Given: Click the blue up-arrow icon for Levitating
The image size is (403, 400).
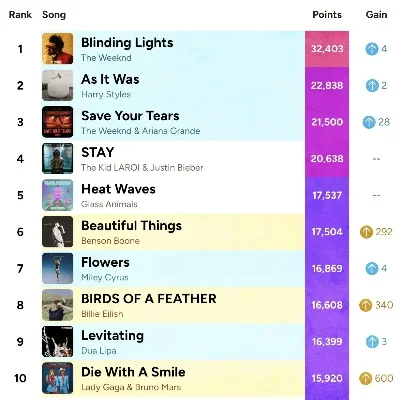Looking at the screenshot, I should coord(372,342).
